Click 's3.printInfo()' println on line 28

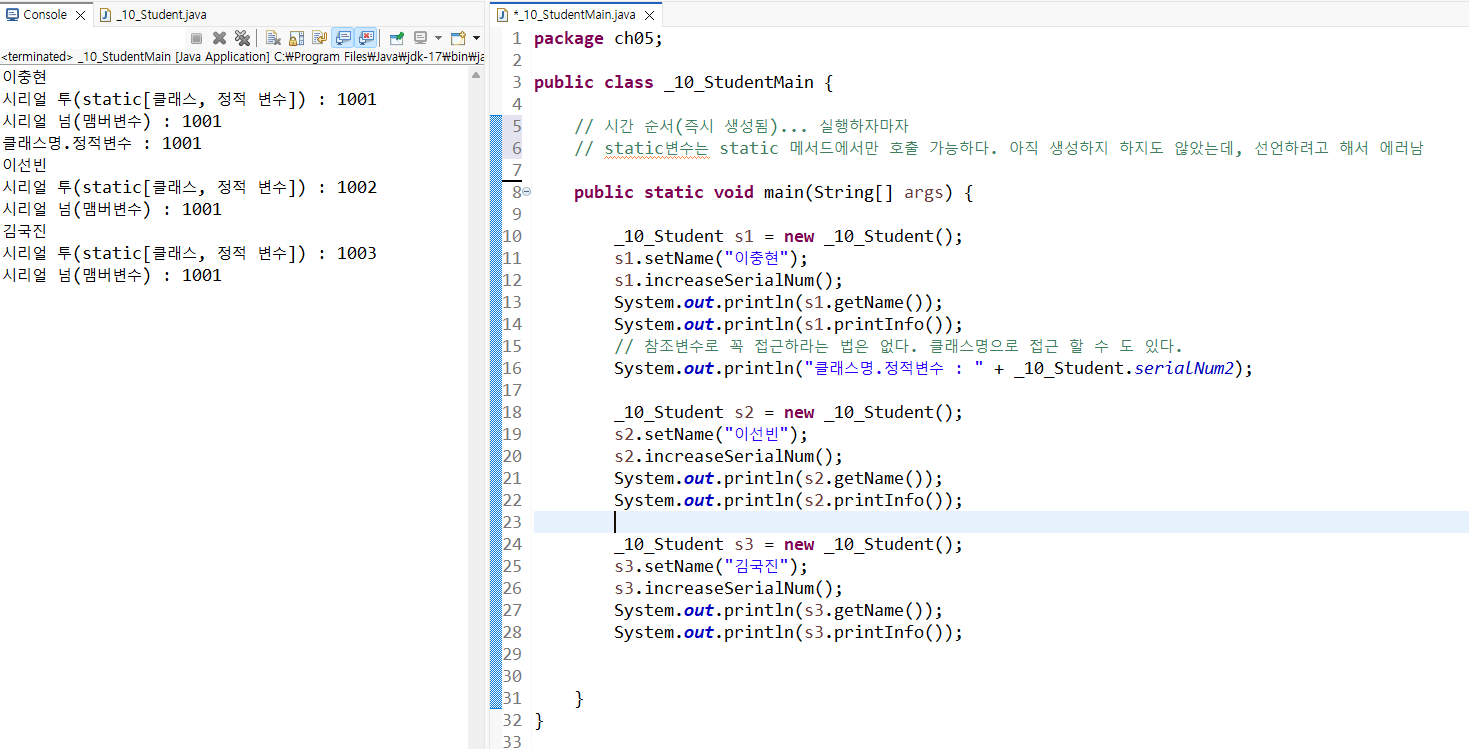pyautogui.click(x=789, y=632)
